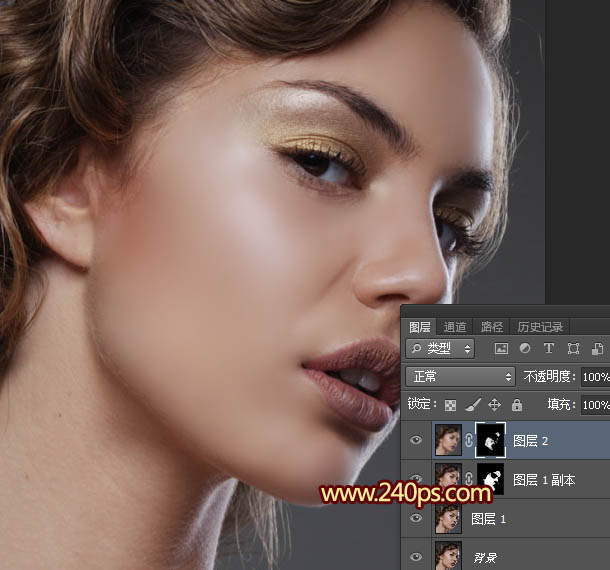Click mask link icon on 图层 2
Screen dimensions: 610x570
coord(468,440)
